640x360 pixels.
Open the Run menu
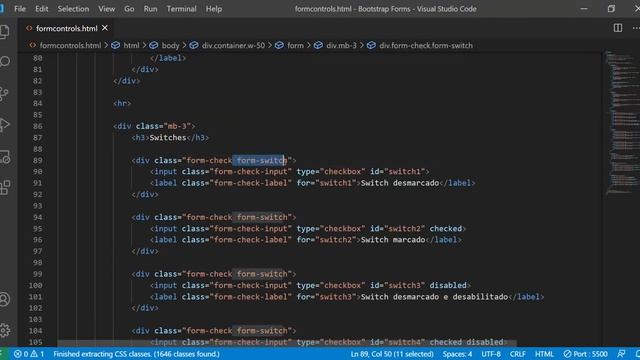(x=150, y=9)
